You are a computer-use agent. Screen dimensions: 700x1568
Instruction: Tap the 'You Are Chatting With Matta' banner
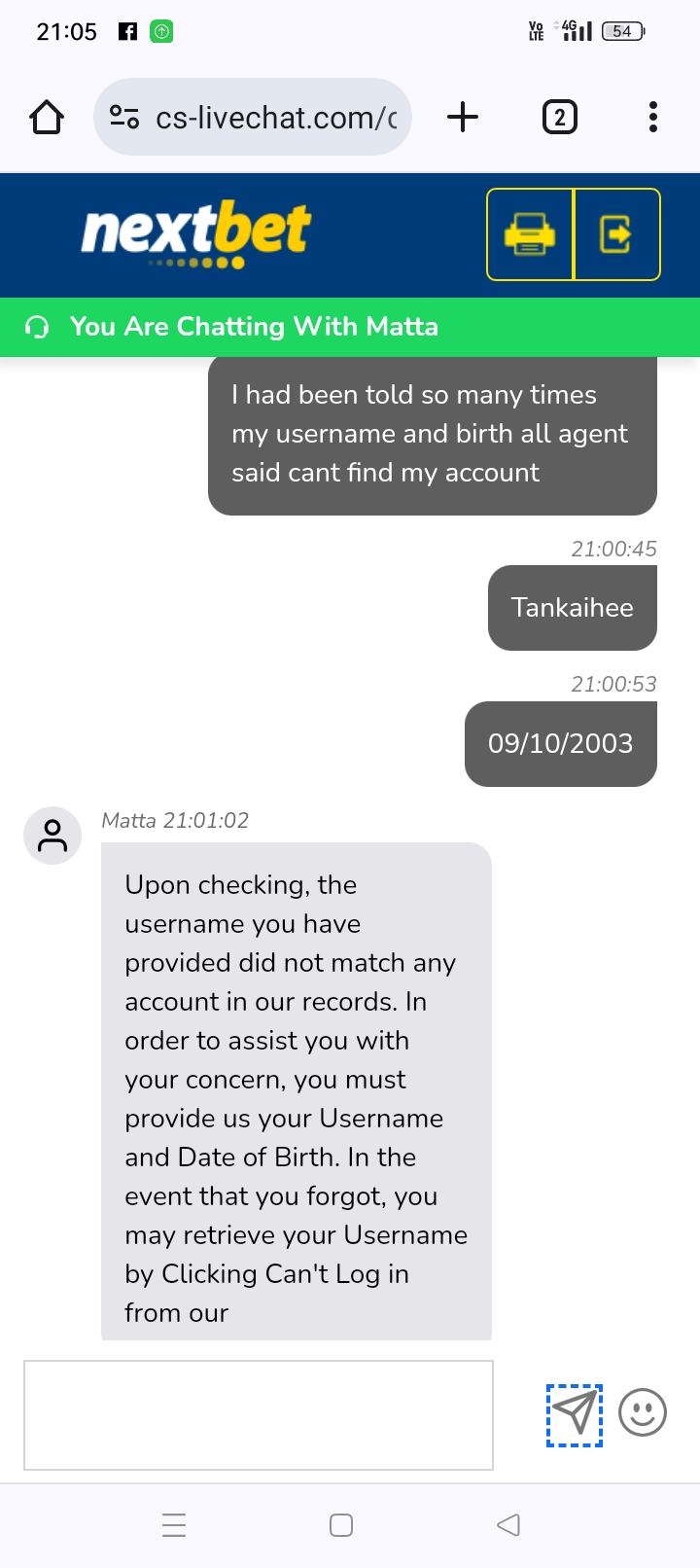254,327
